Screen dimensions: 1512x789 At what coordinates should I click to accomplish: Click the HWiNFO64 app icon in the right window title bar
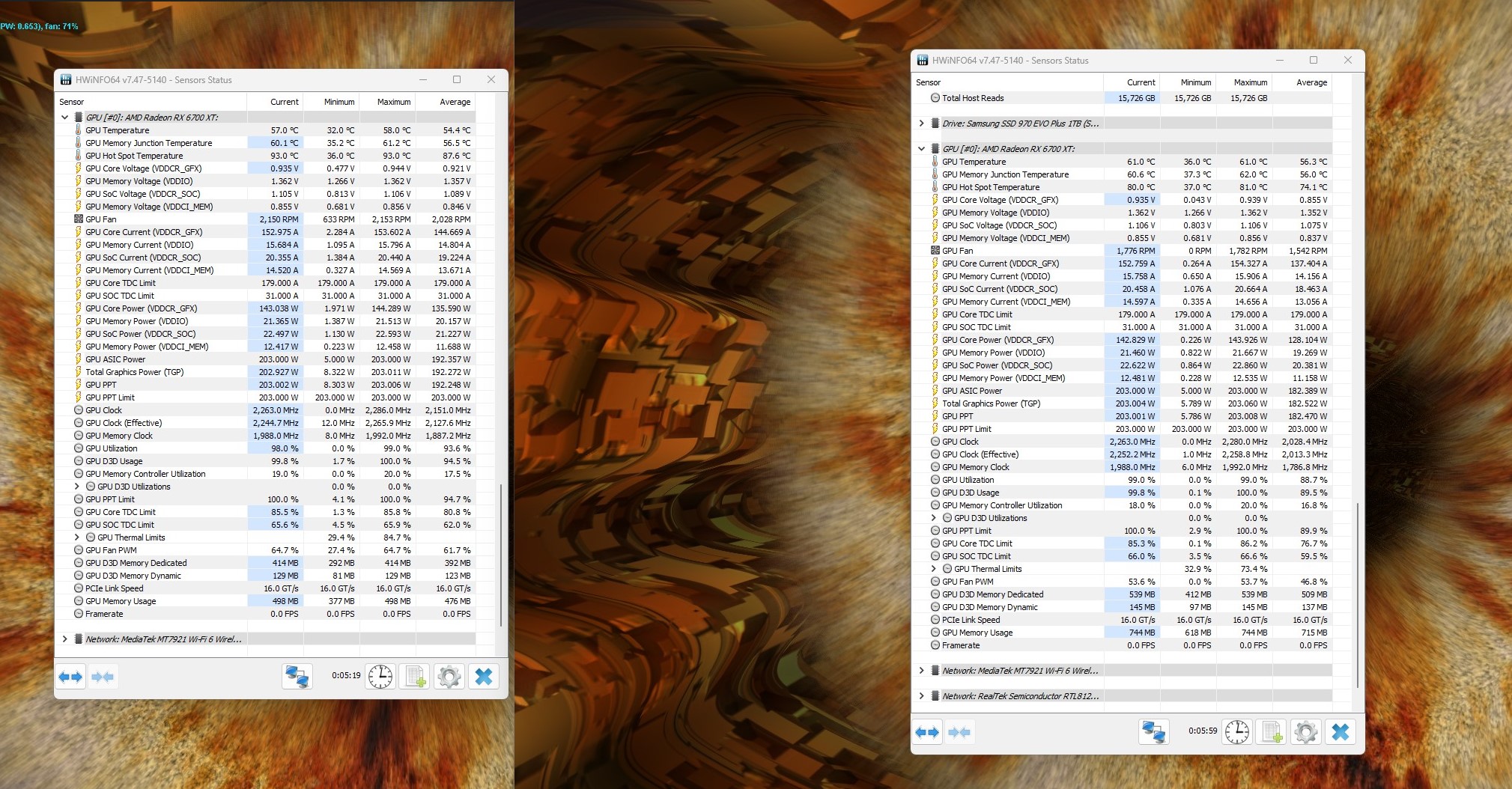tap(923, 60)
